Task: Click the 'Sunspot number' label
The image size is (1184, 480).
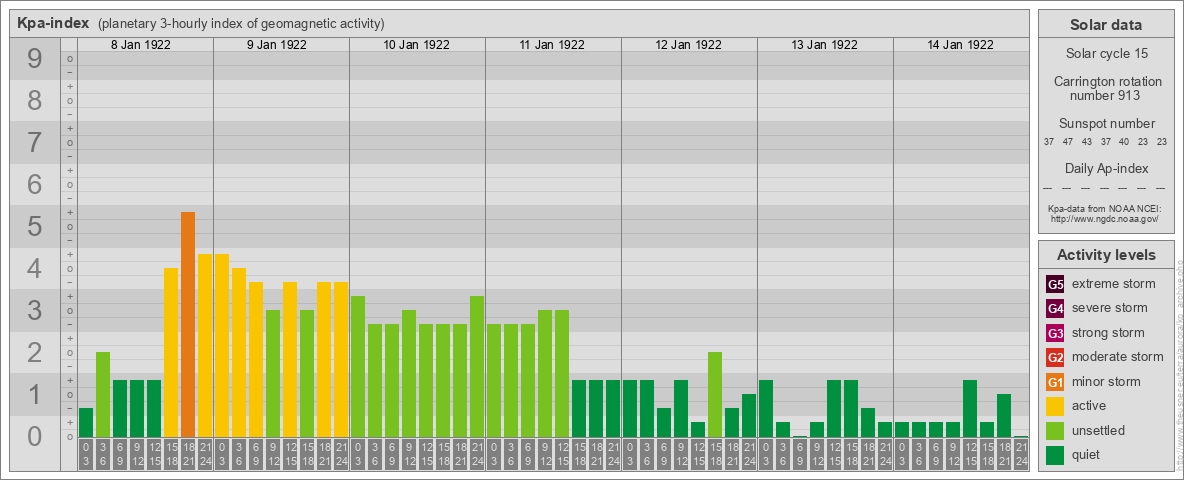Action: [1107, 123]
